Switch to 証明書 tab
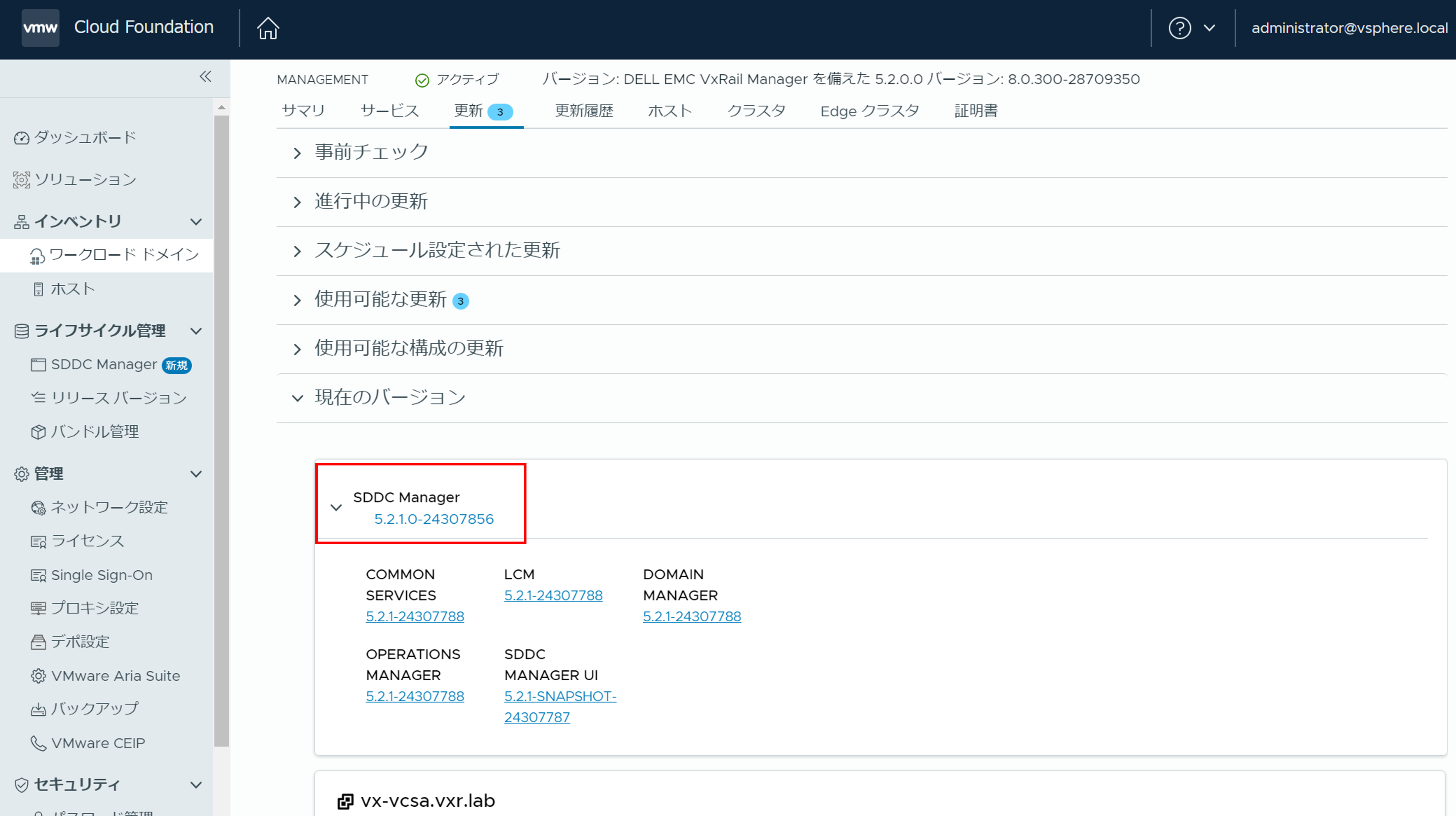Screen dimensions: 1456x816 [976, 111]
